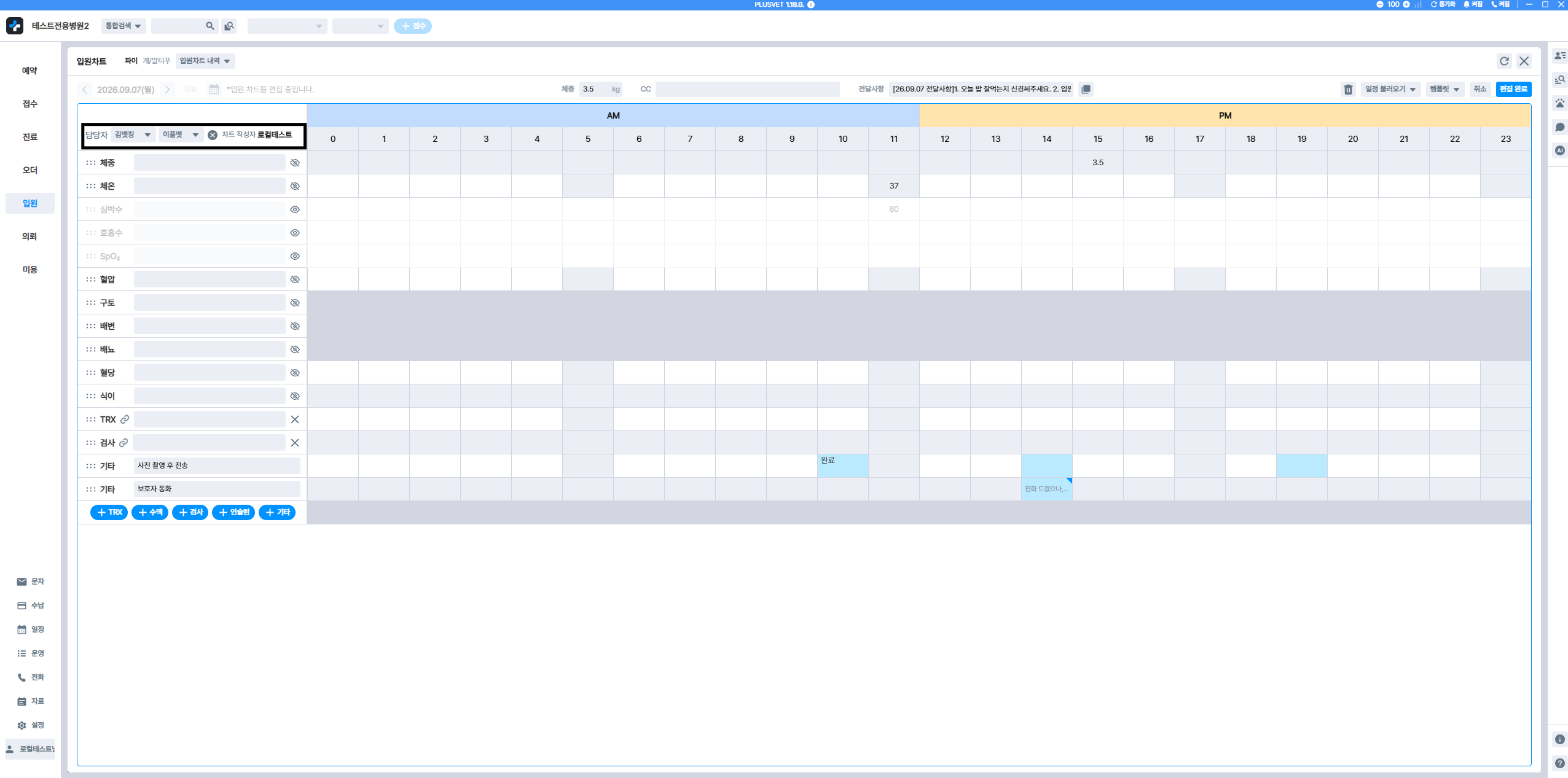Viewport: 1568px width, 778px height.
Task: Select 오더 in the left navigation
Action: tap(29, 170)
